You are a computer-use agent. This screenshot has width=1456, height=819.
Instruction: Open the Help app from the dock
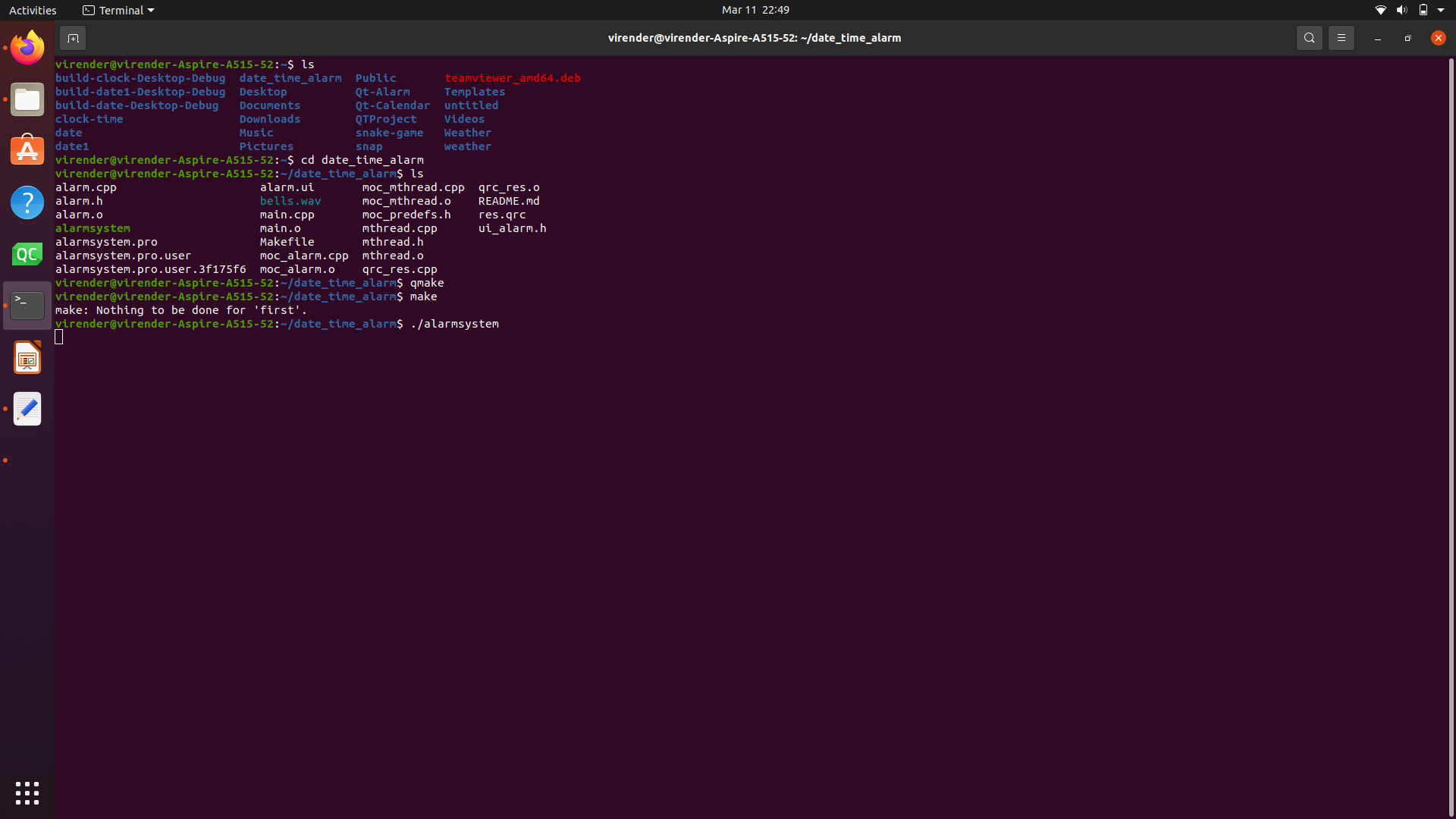click(x=27, y=202)
